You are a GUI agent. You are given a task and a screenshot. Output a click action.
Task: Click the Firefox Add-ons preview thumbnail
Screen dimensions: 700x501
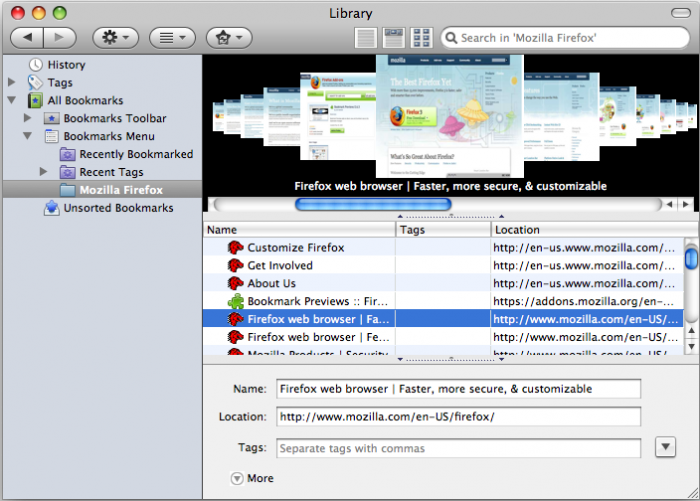click(x=338, y=116)
